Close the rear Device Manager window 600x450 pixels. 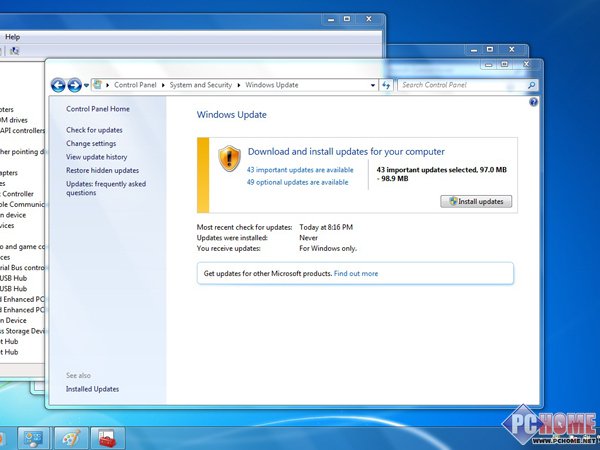pos(369,19)
